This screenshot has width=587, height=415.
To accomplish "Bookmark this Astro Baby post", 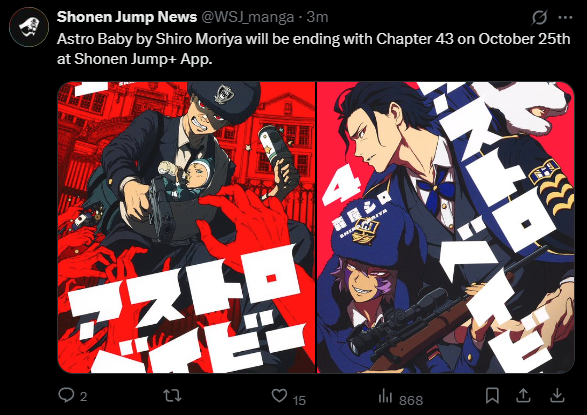I will pyautogui.click(x=492, y=396).
